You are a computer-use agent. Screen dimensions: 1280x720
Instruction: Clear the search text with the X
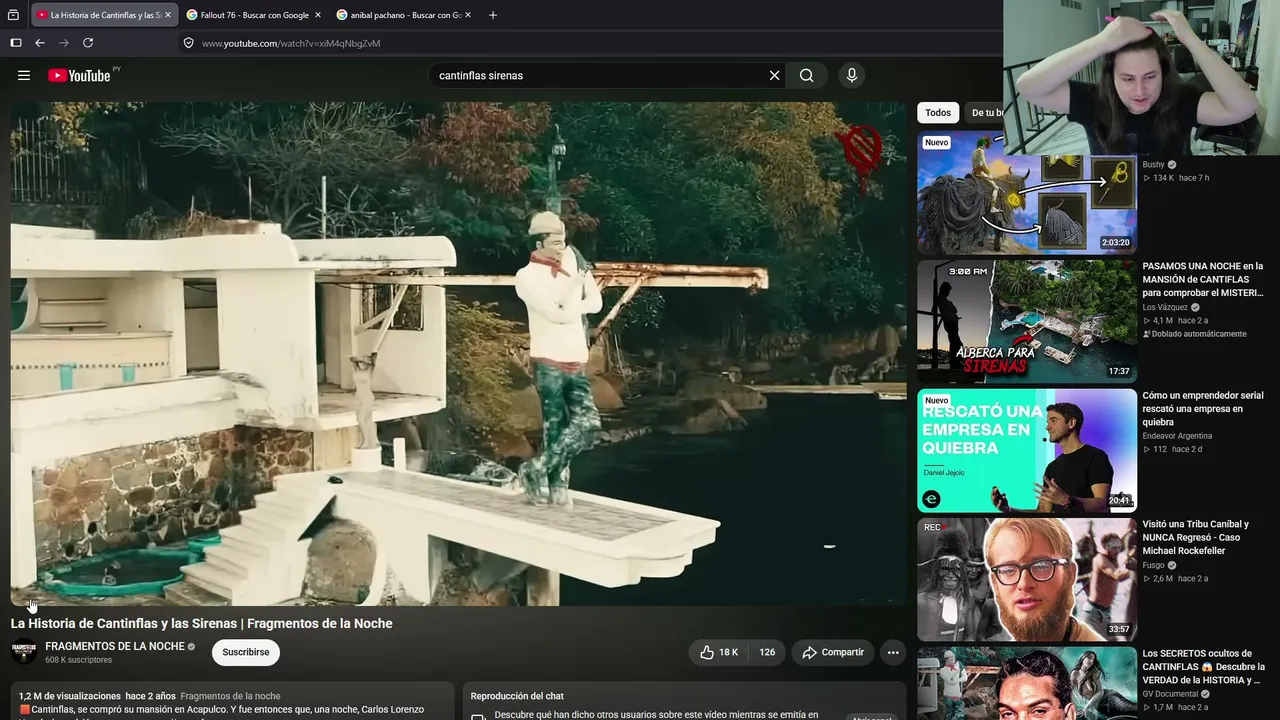pyautogui.click(x=774, y=75)
